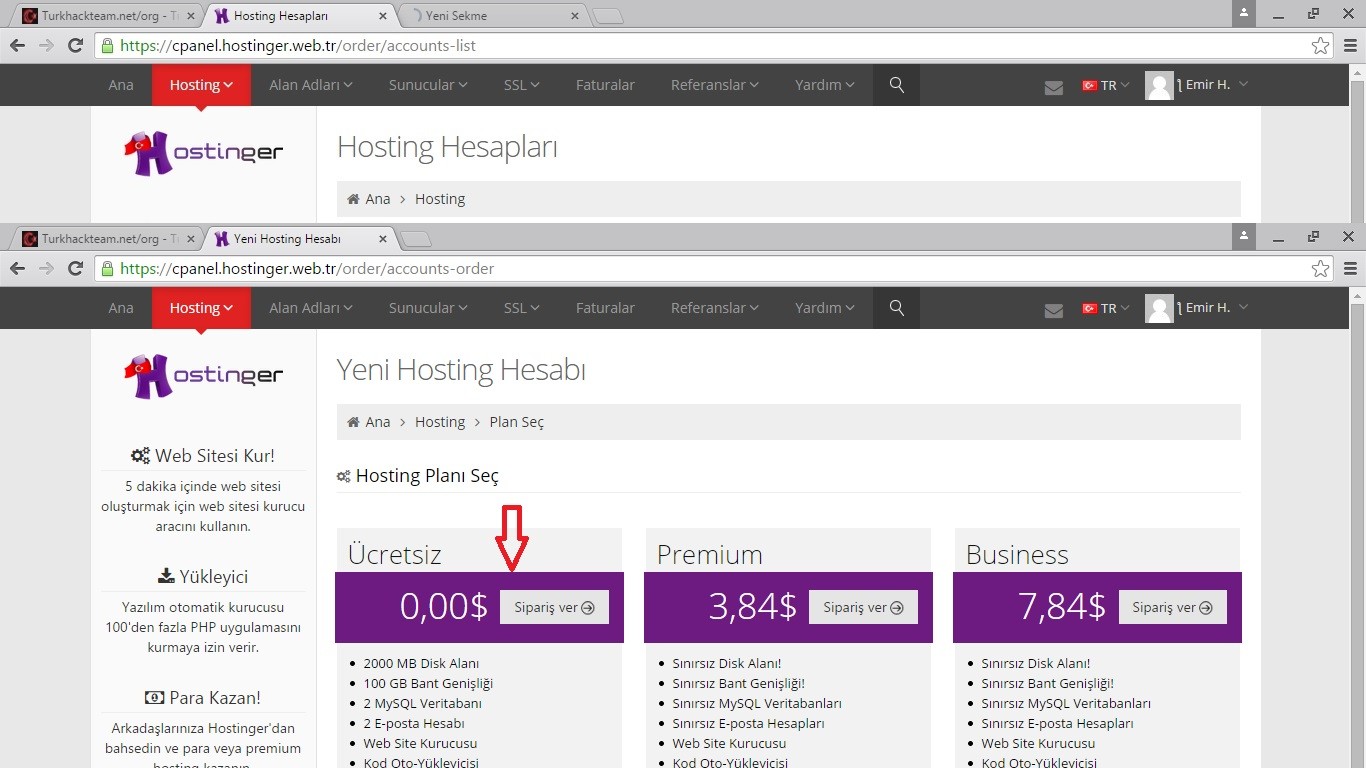Click the Hostinger logo on Yeni Hosting Hesabı page

point(203,376)
